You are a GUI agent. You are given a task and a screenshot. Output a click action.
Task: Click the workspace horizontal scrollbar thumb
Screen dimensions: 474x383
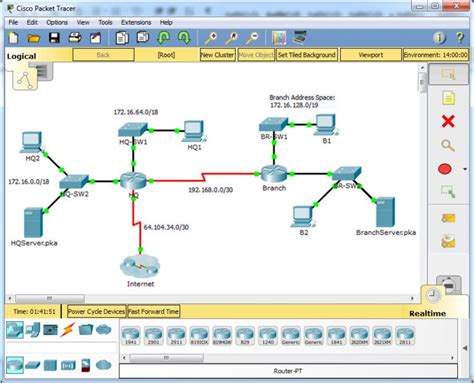click(x=50, y=298)
